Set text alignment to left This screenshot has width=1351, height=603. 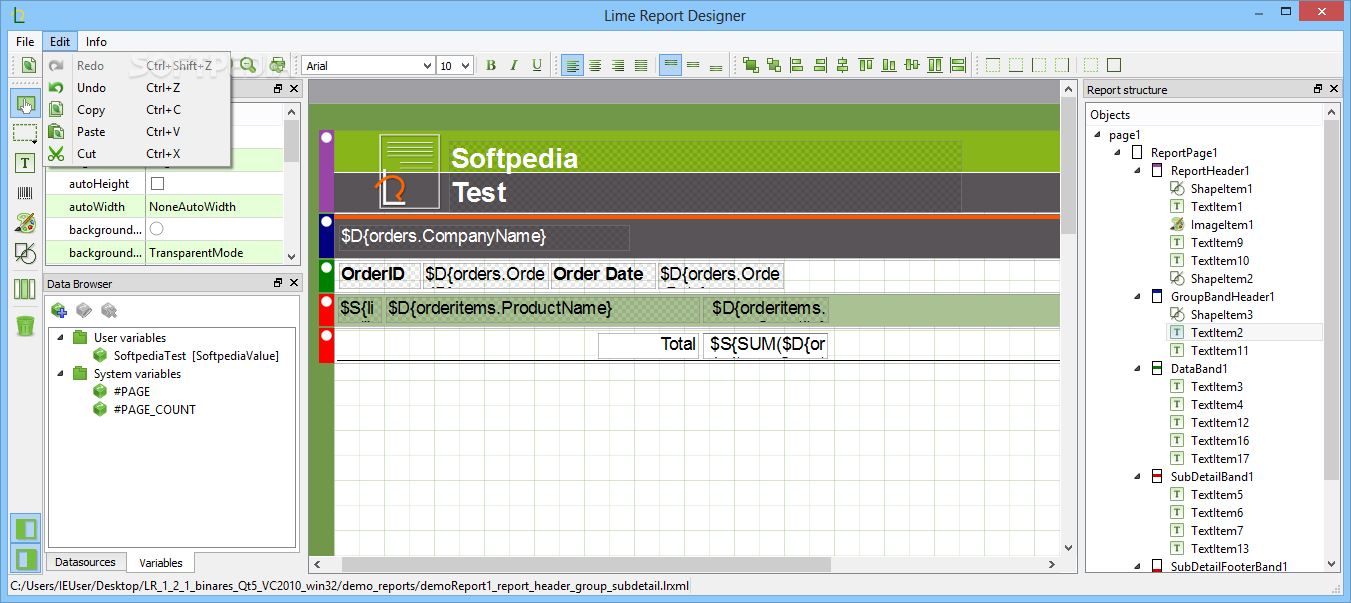[572, 65]
